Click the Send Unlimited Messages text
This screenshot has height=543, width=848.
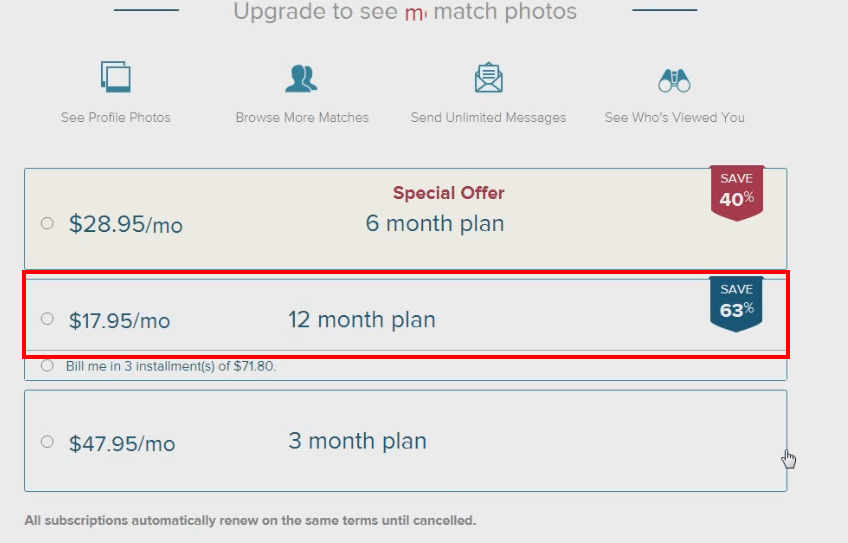click(488, 118)
